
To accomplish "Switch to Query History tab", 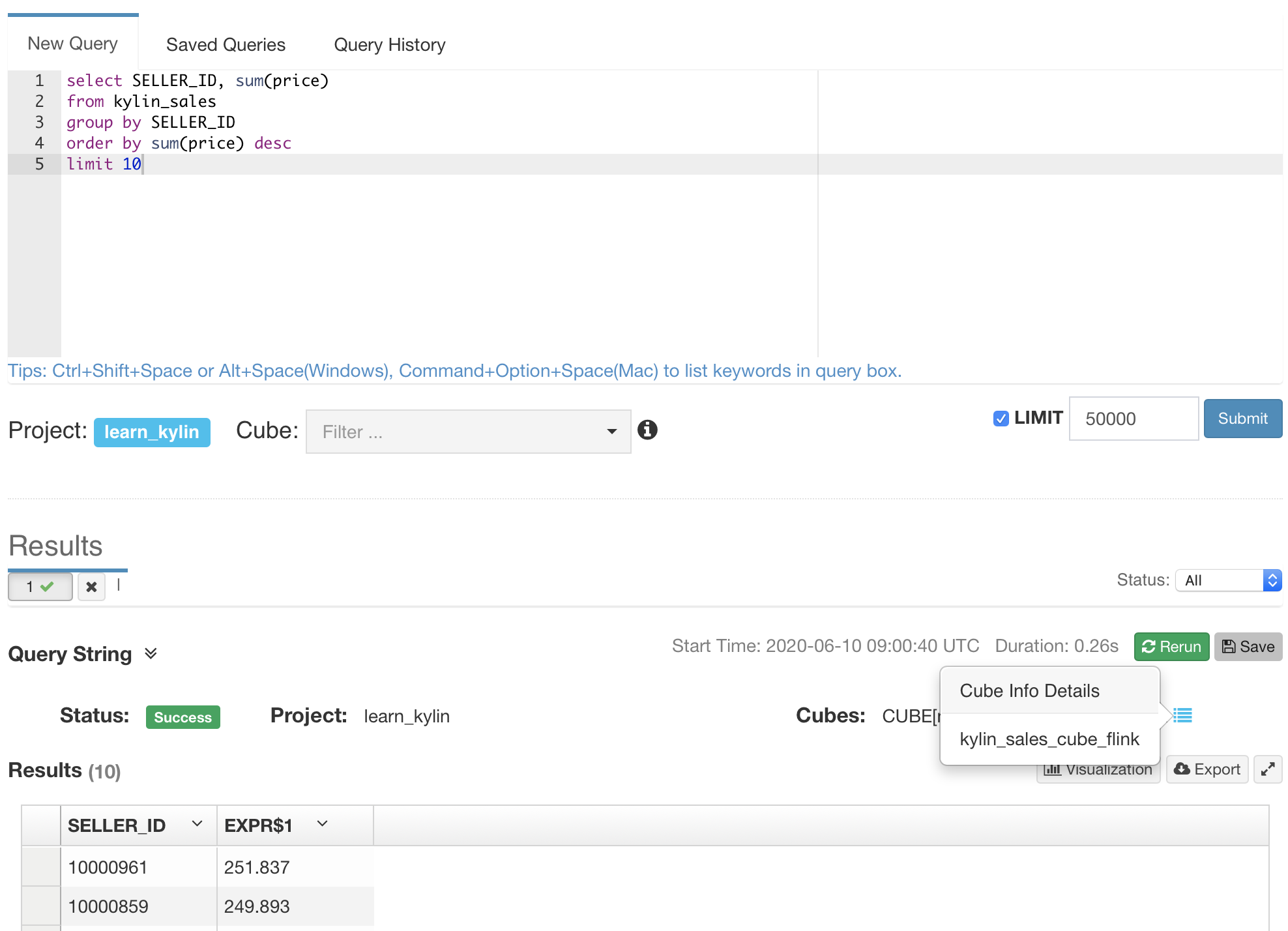I will [x=389, y=44].
